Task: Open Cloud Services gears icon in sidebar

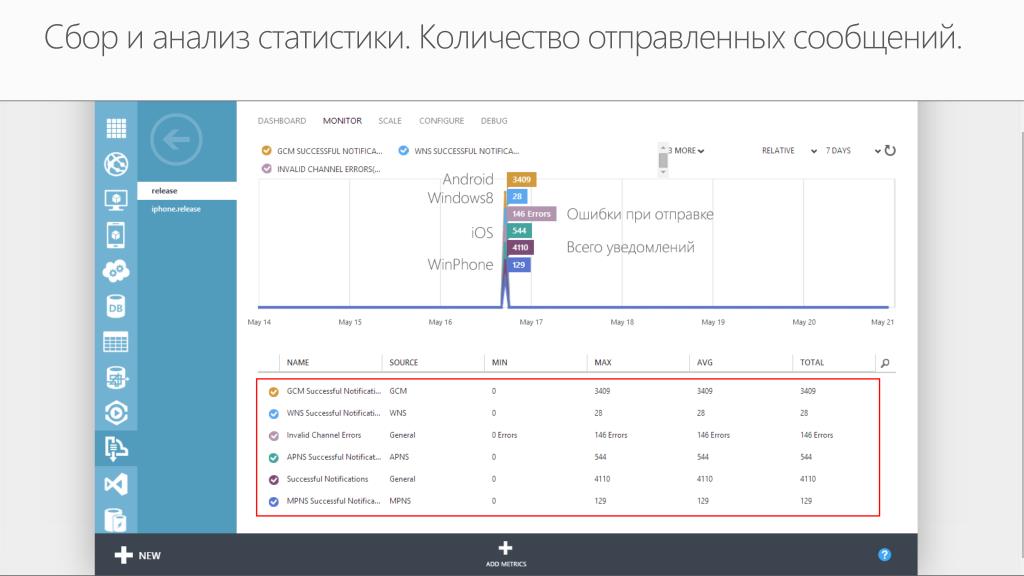Action: coord(116,270)
